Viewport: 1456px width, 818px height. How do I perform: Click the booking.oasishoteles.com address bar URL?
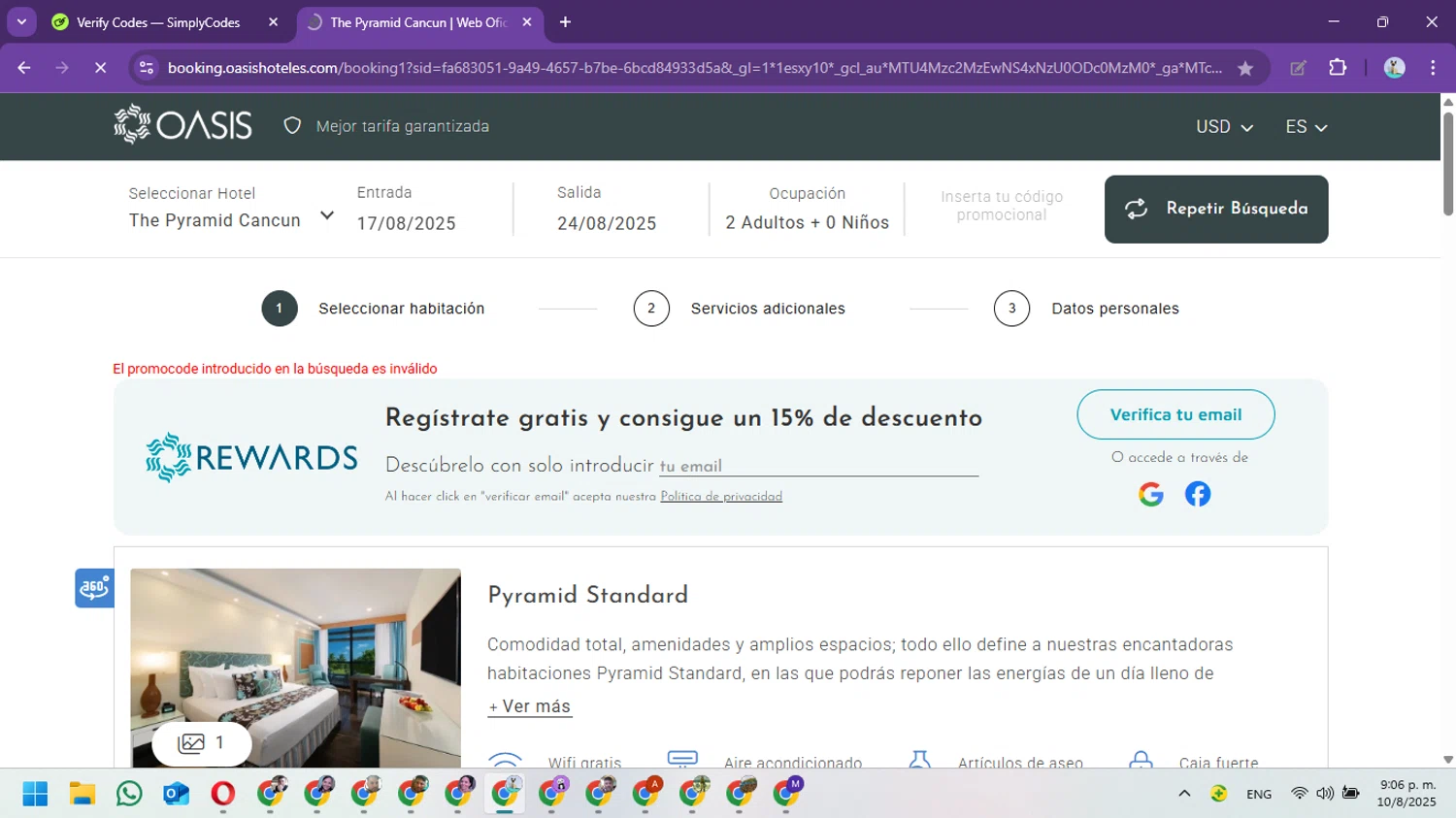tap(694, 68)
